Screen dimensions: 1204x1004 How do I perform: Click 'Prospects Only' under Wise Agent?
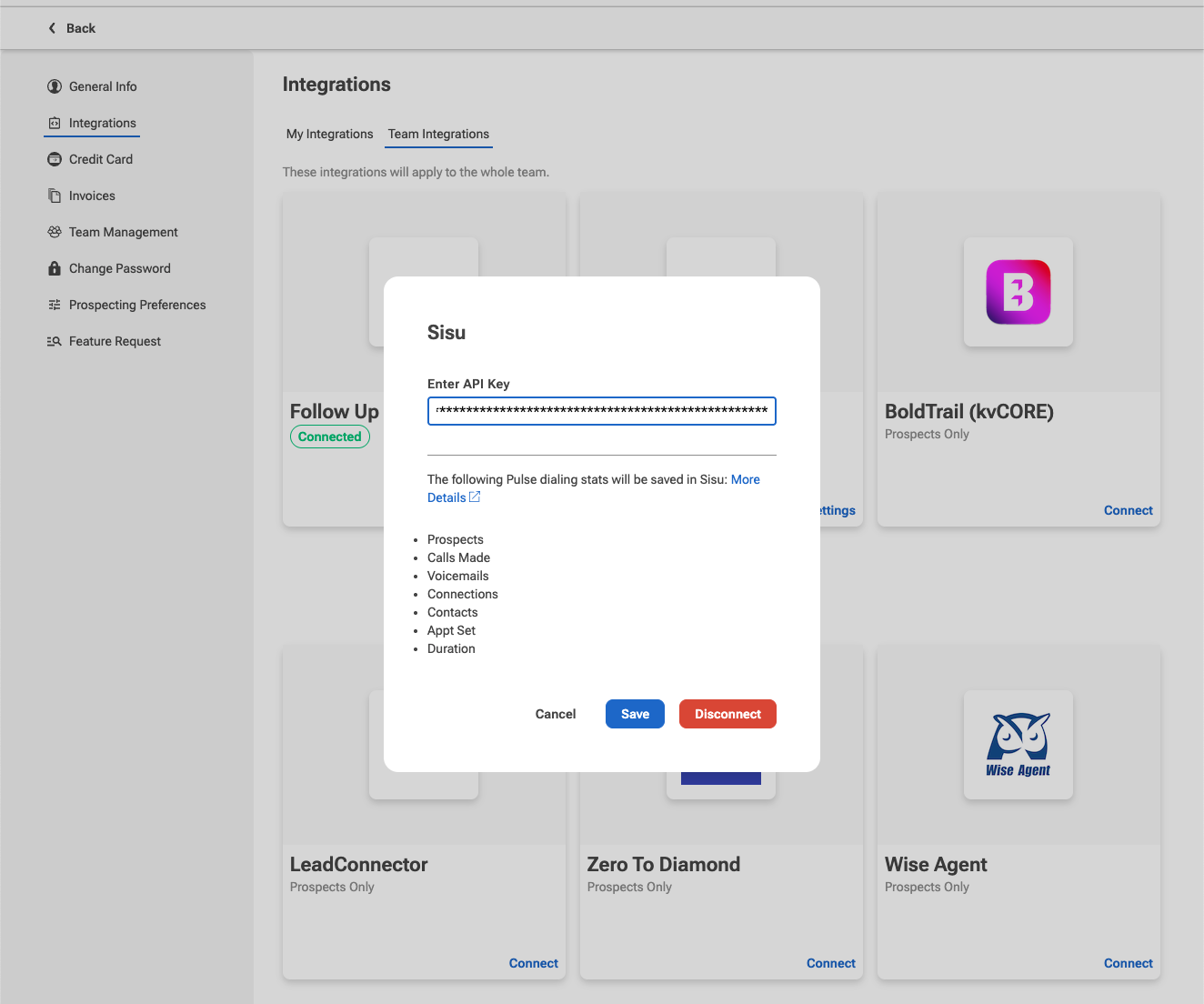tap(927, 887)
